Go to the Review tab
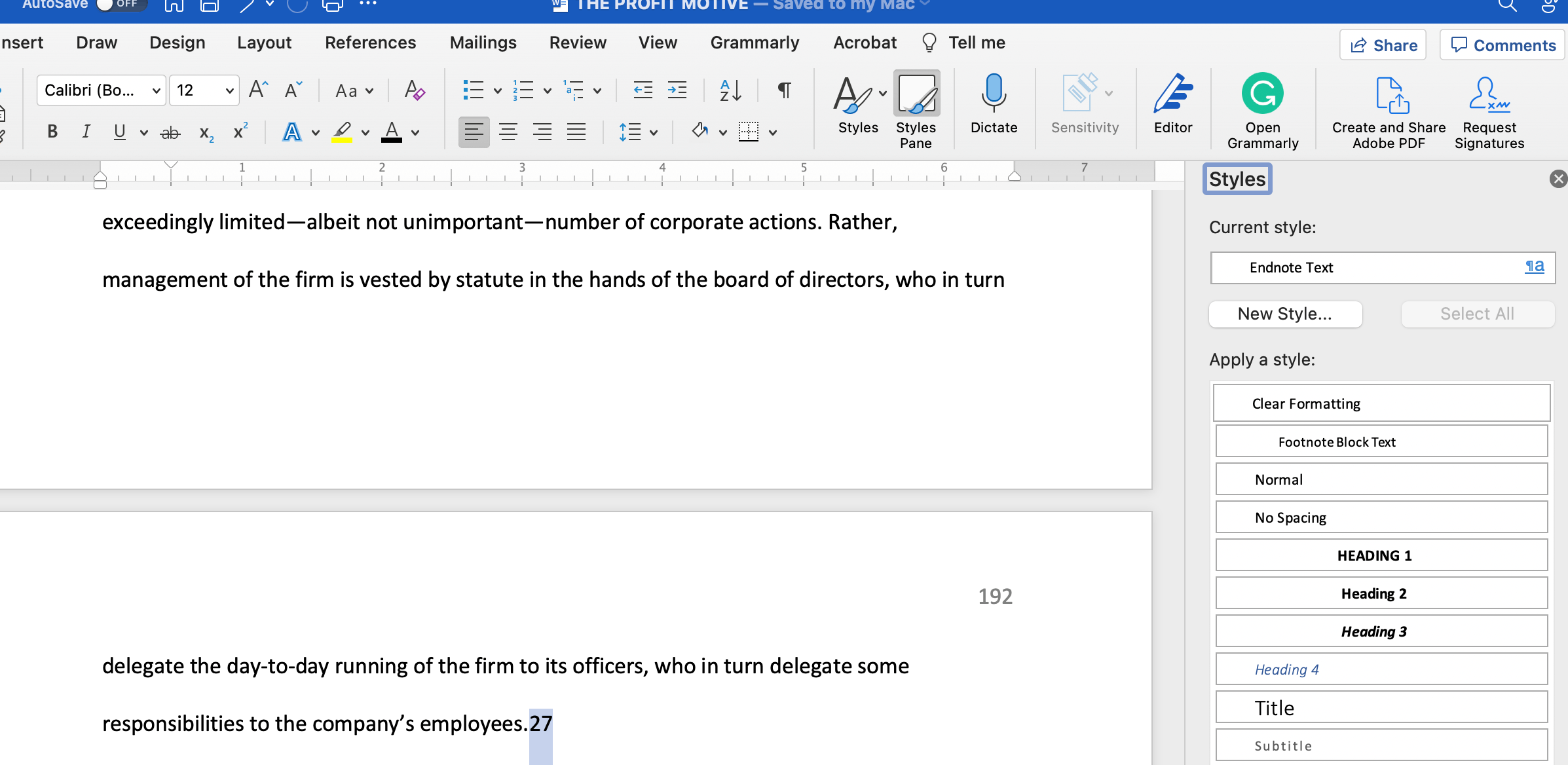Screen dimensions: 1568x765 tap(578, 43)
